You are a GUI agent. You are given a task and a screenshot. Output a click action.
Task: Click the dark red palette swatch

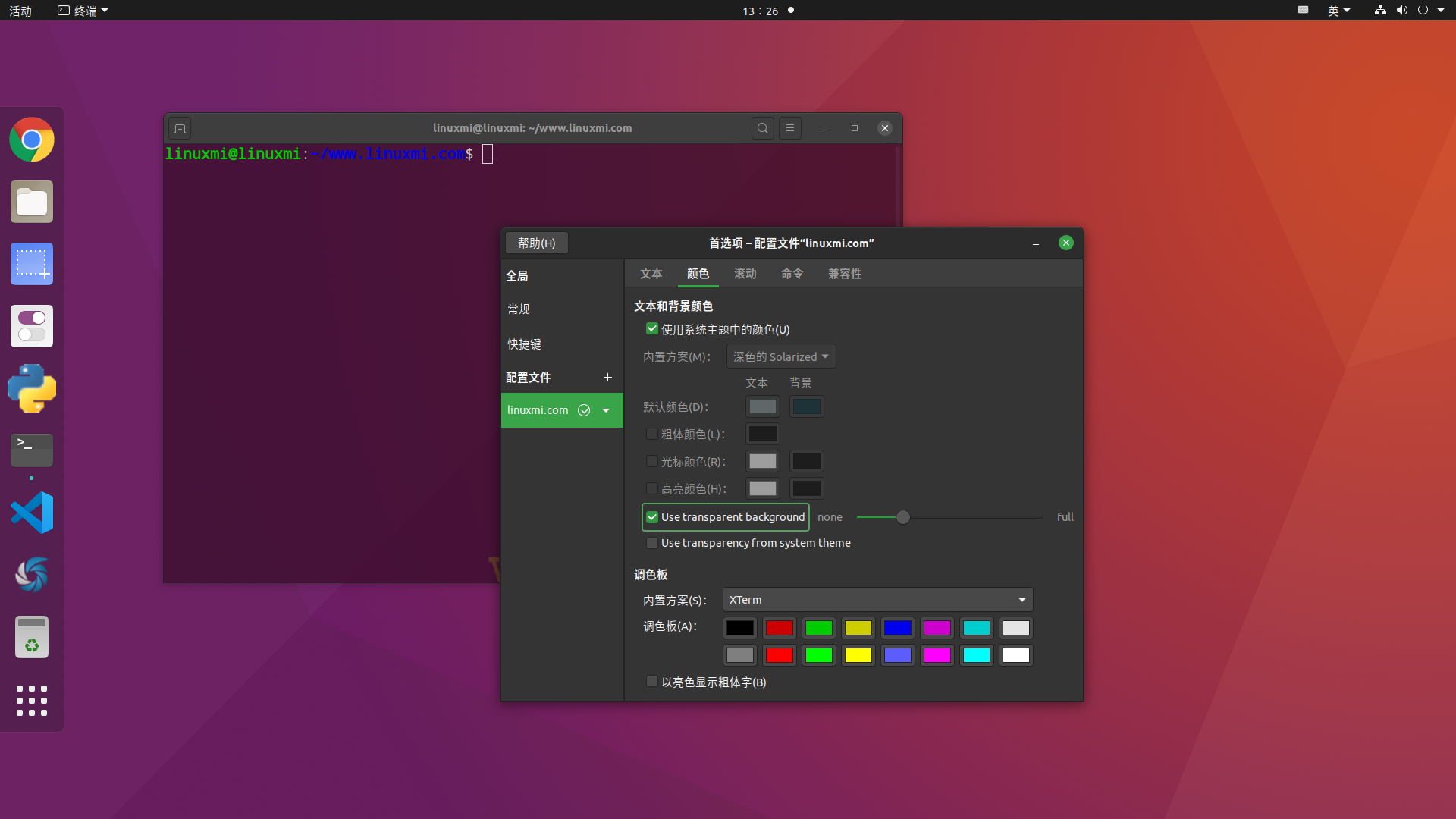(780, 628)
